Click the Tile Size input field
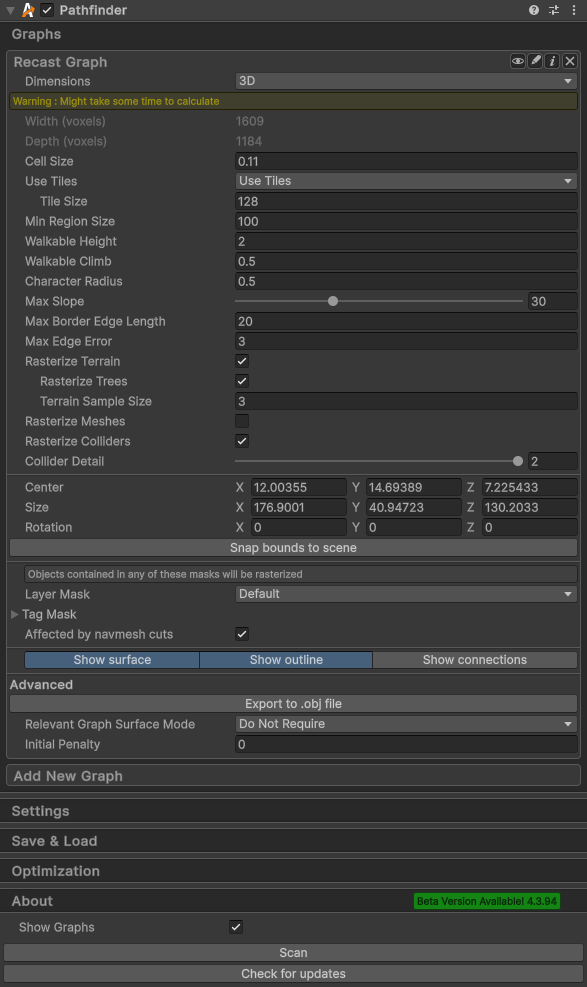The height and width of the screenshot is (987, 587). click(x=406, y=201)
